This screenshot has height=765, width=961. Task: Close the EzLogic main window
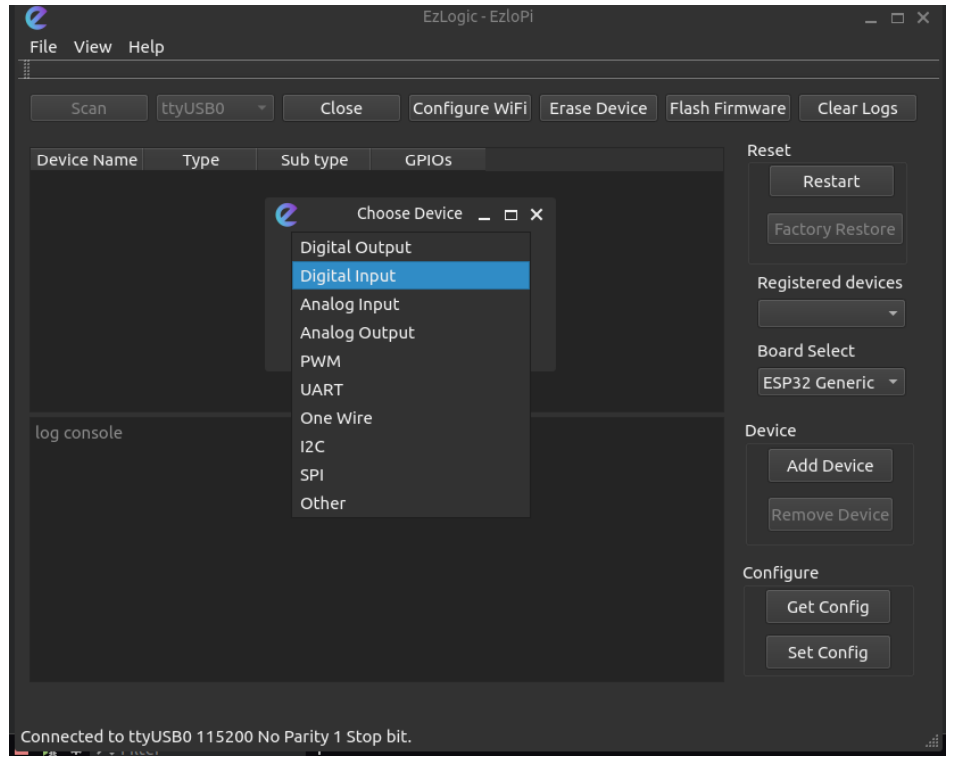(923, 18)
